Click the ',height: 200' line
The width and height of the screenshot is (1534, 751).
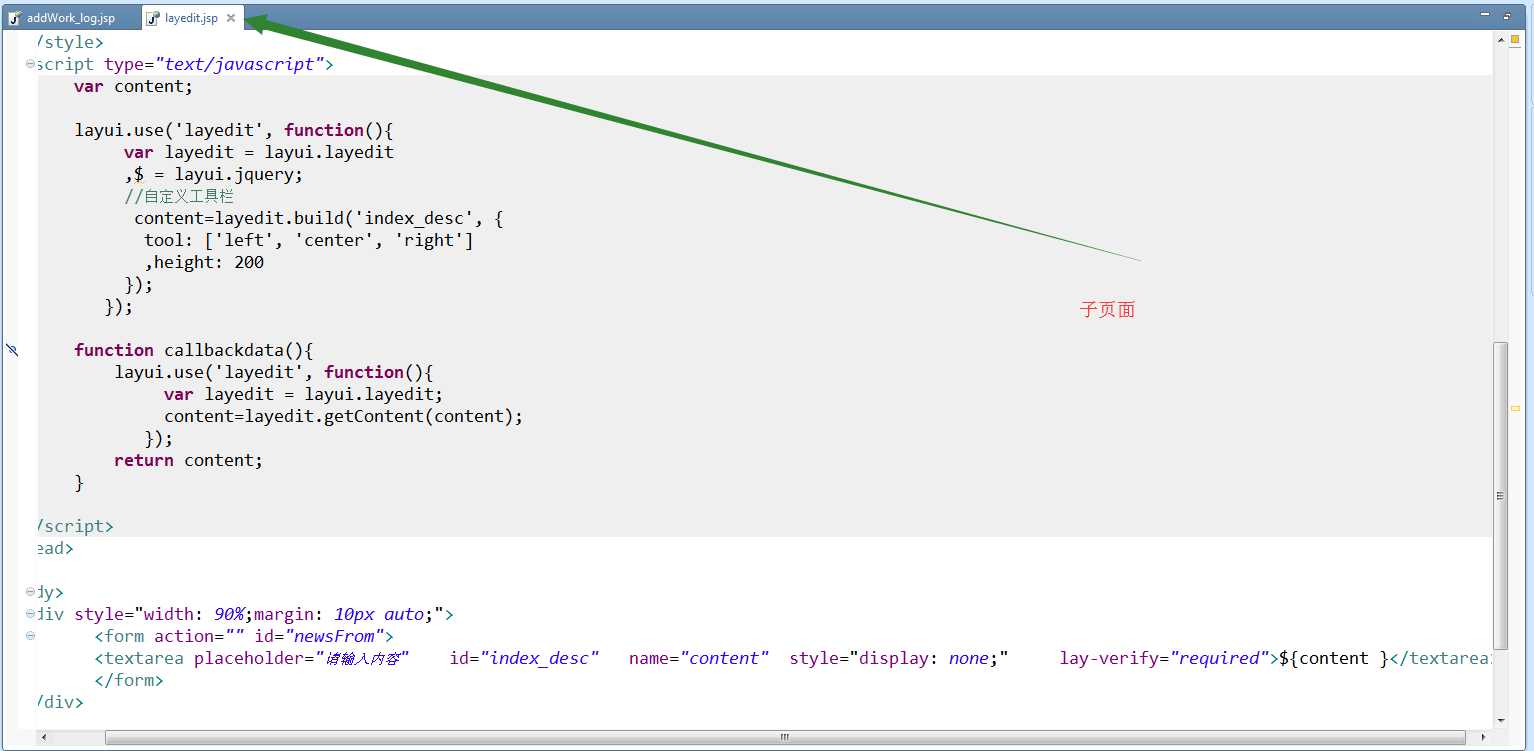point(204,262)
